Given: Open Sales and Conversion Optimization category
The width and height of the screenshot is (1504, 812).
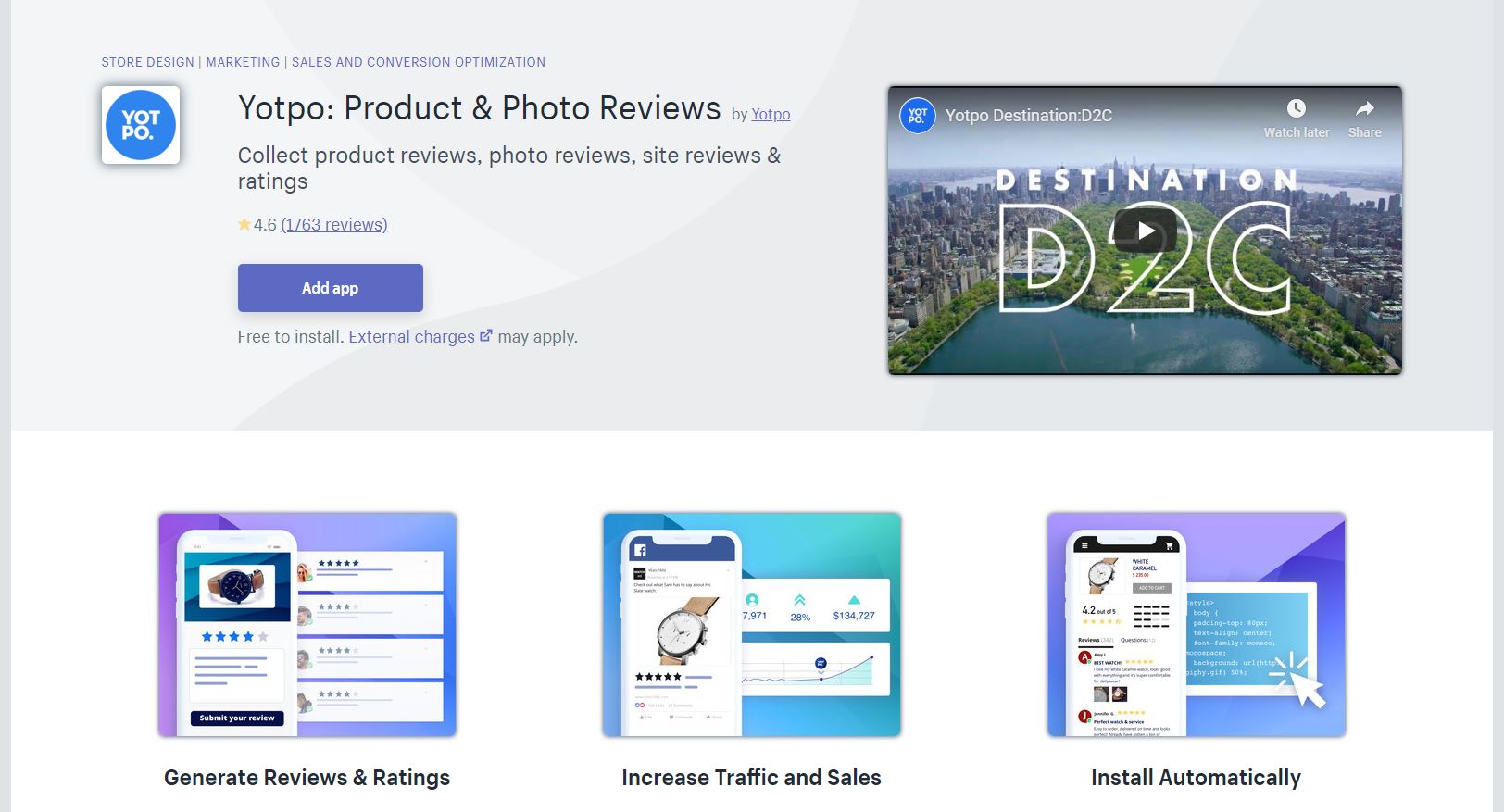Looking at the screenshot, I should [x=419, y=62].
